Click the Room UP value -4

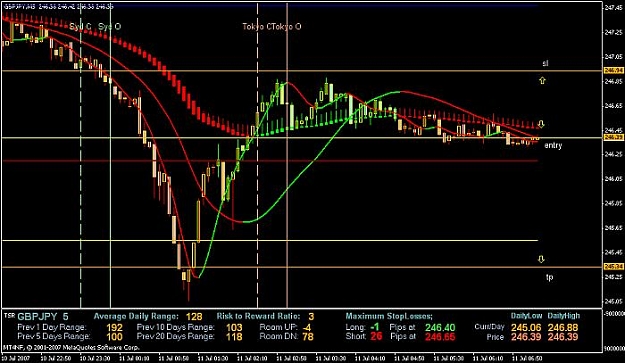307,328
